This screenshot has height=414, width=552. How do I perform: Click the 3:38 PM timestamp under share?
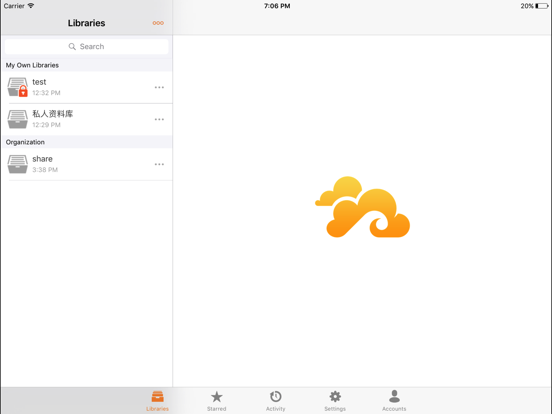tap(45, 170)
